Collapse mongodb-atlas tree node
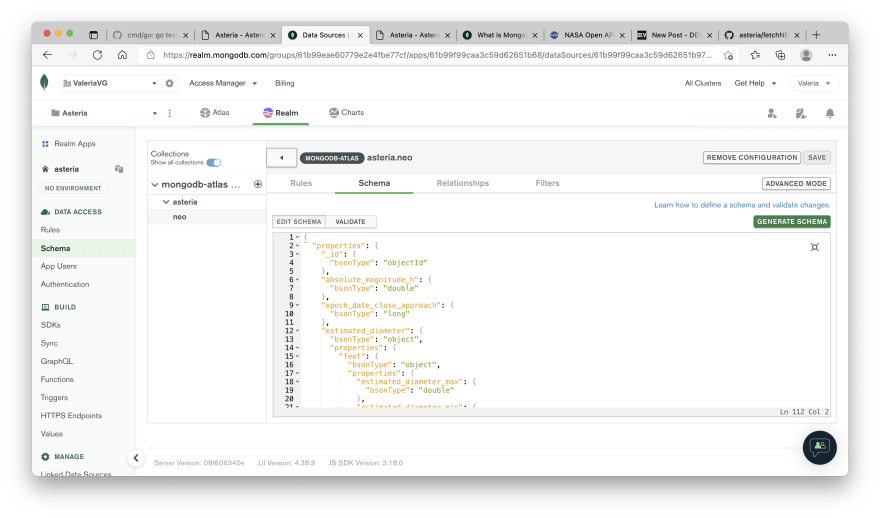The width and height of the screenshot is (880, 518). pos(154,184)
